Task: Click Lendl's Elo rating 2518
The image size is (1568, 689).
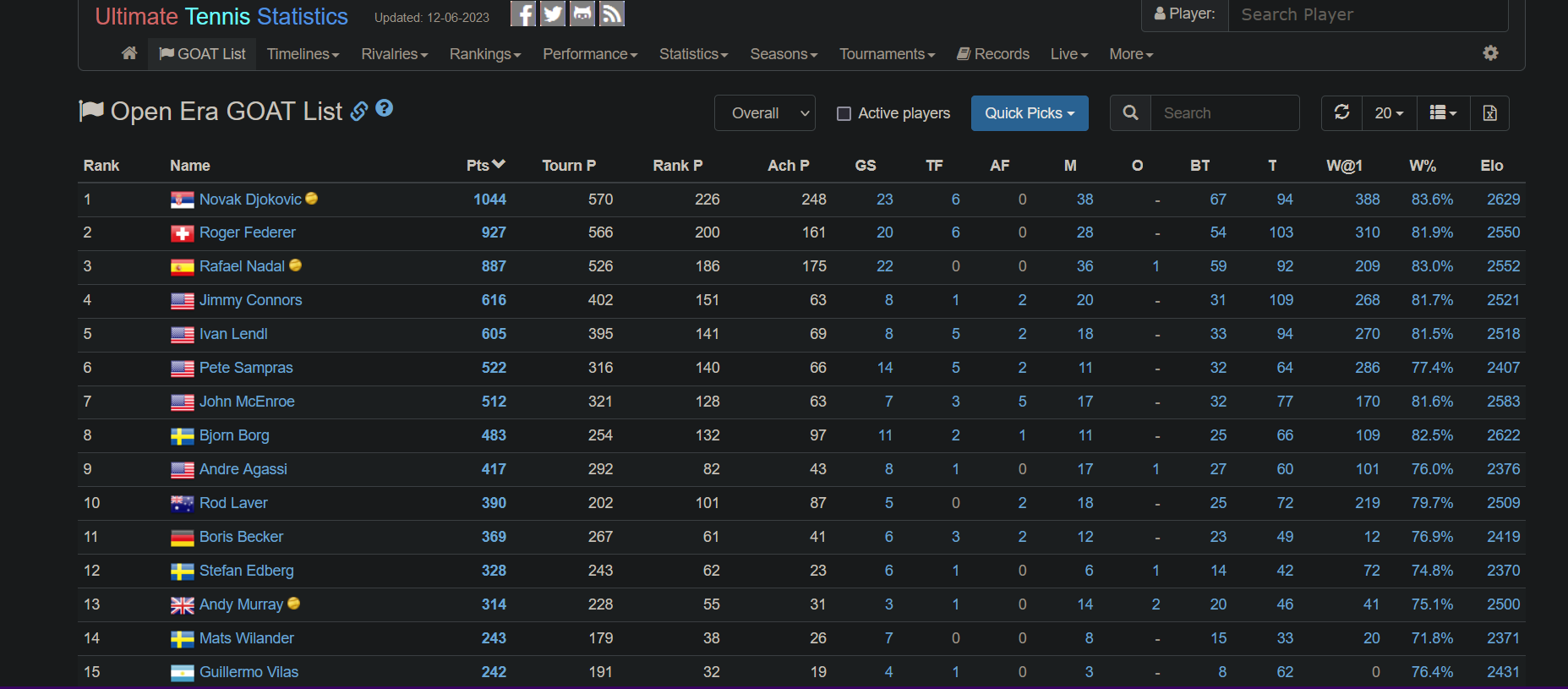Action: click(1504, 334)
